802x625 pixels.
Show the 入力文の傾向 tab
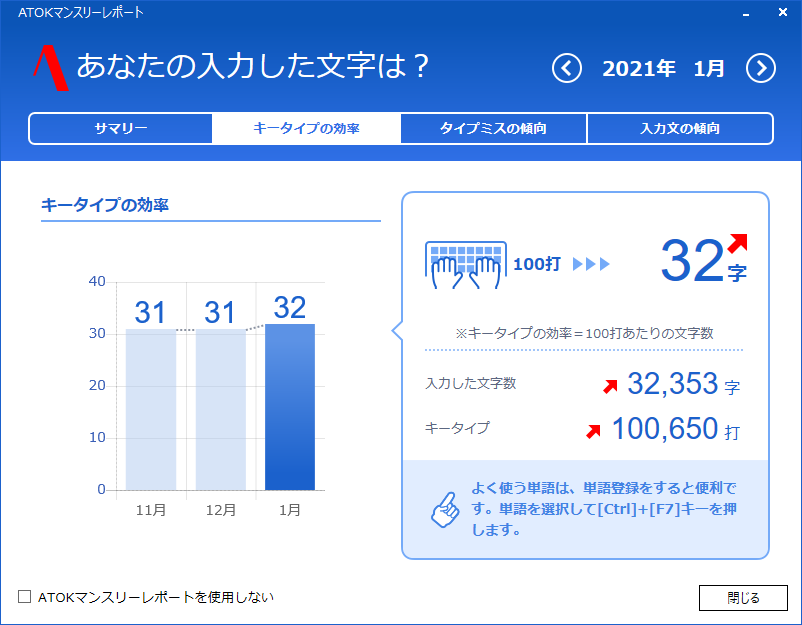(679, 129)
